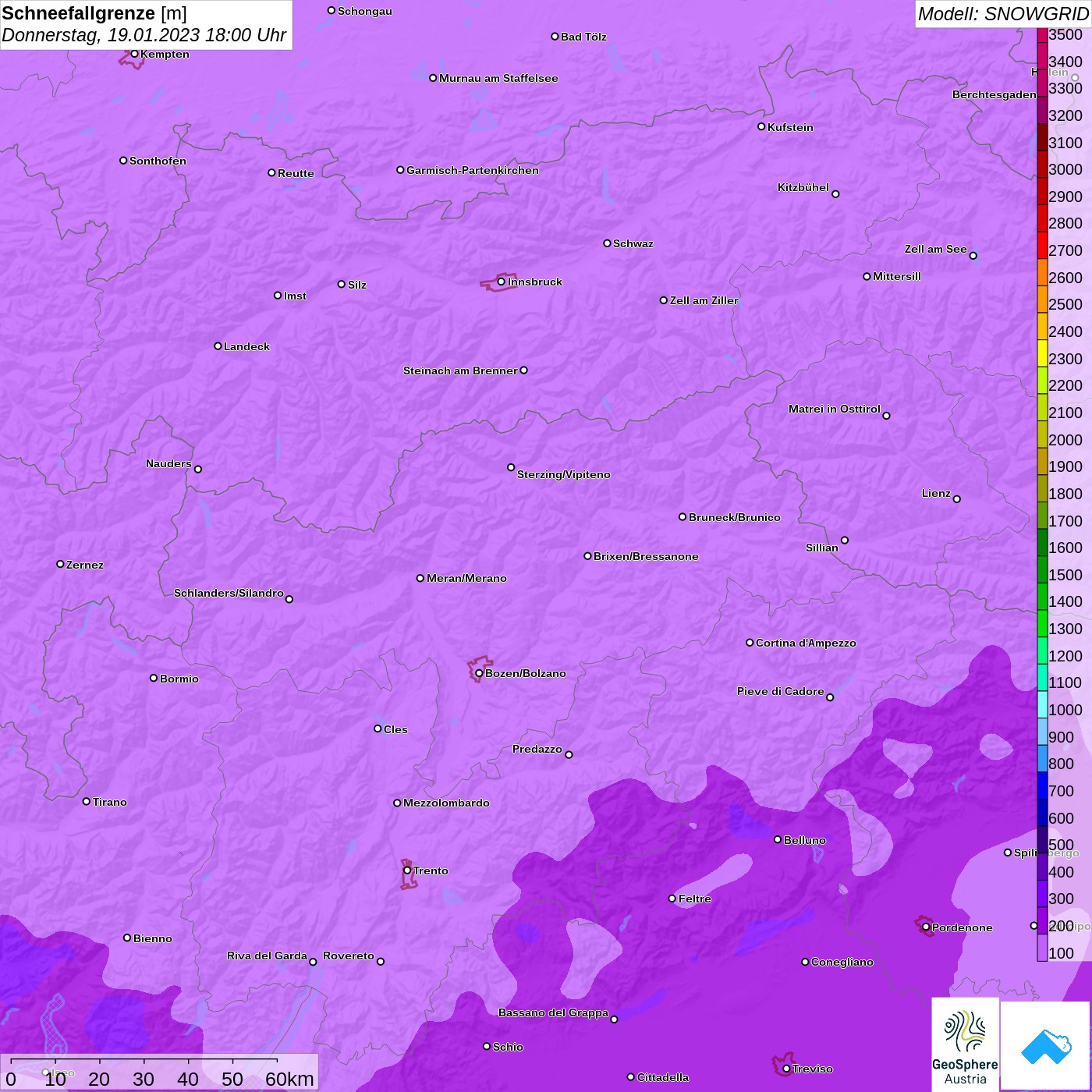Click the Innsbruck city marker dot
Screen dimensions: 1092x1092
[501, 282]
